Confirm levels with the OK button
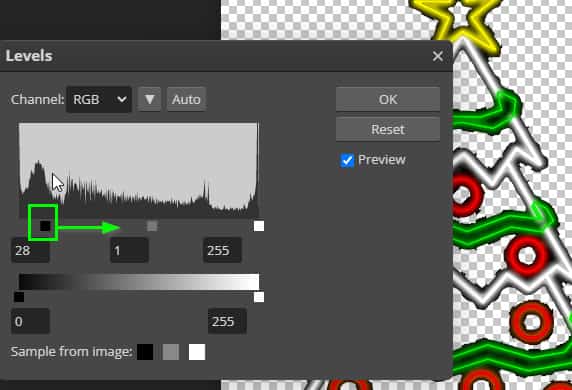This screenshot has height=390, width=572. (x=388, y=99)
